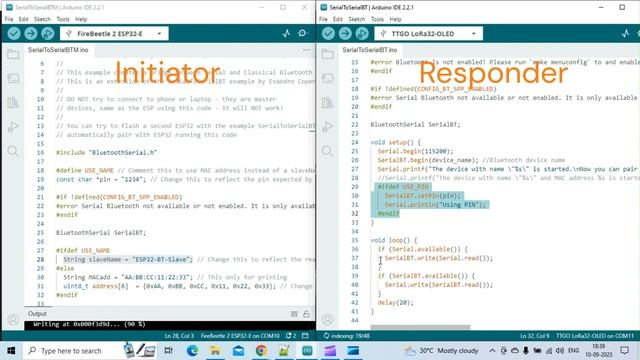Open Help menu in Initiator window
The width and height of the screenshot is (640, 360).
(x=81, y=19)
